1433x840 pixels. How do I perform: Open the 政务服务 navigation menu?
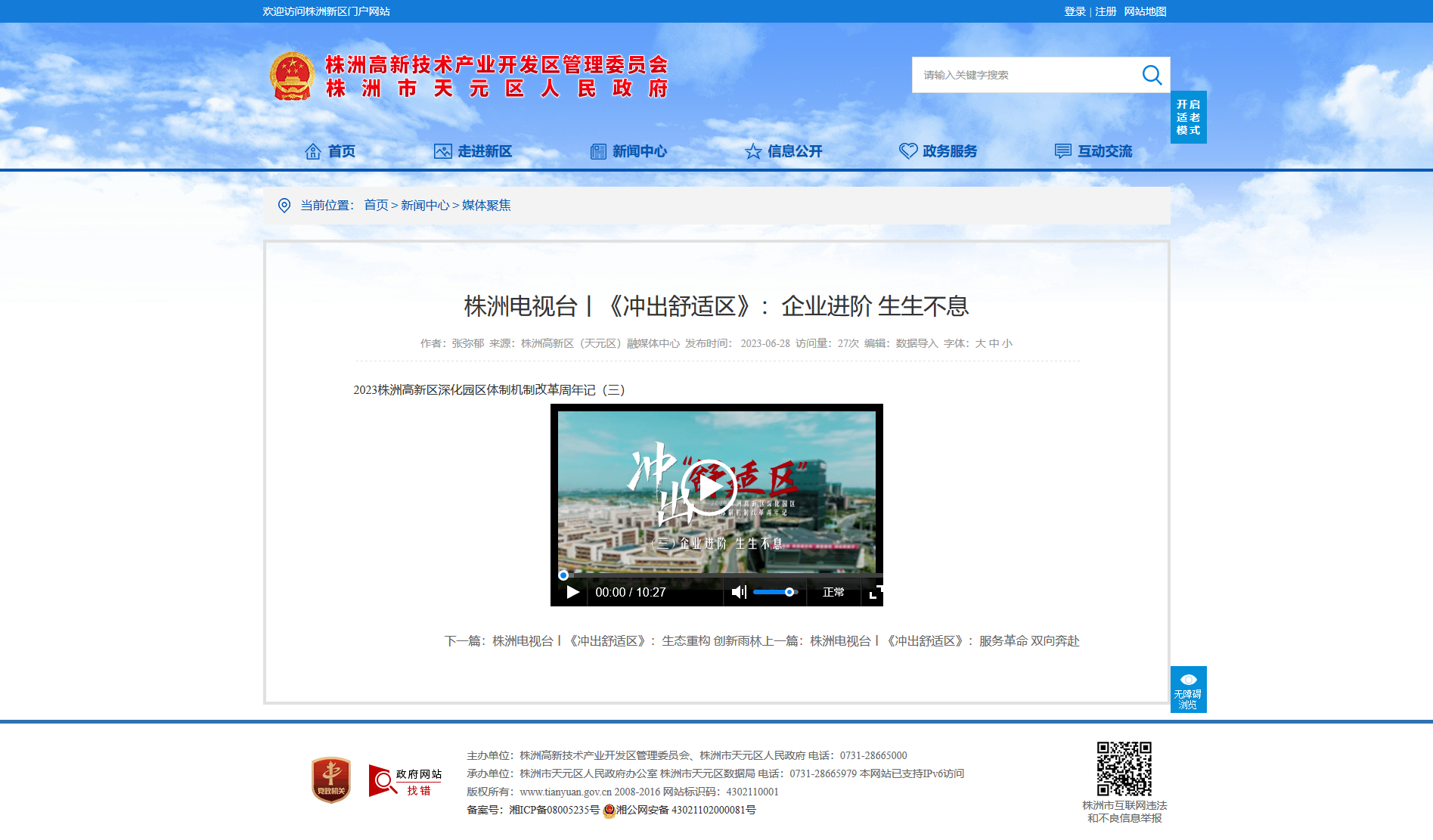938,151
